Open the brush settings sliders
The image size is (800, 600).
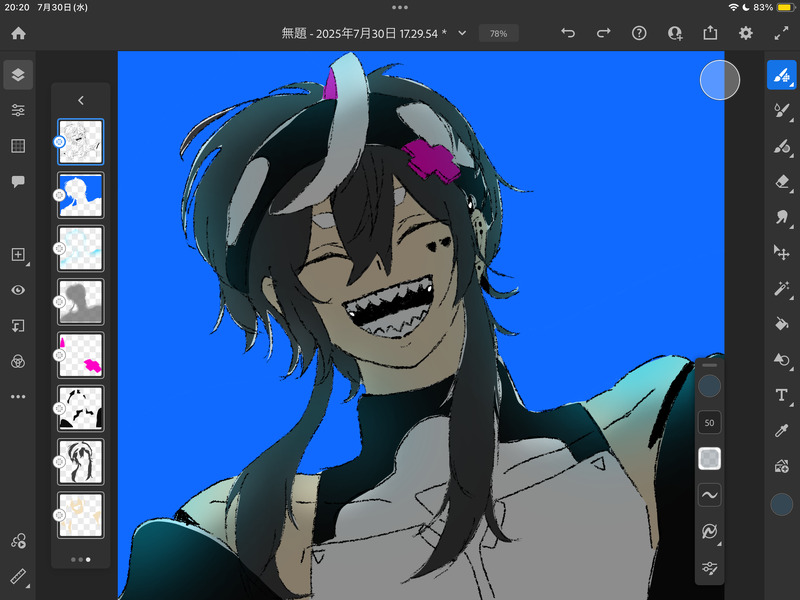(710, 567)
